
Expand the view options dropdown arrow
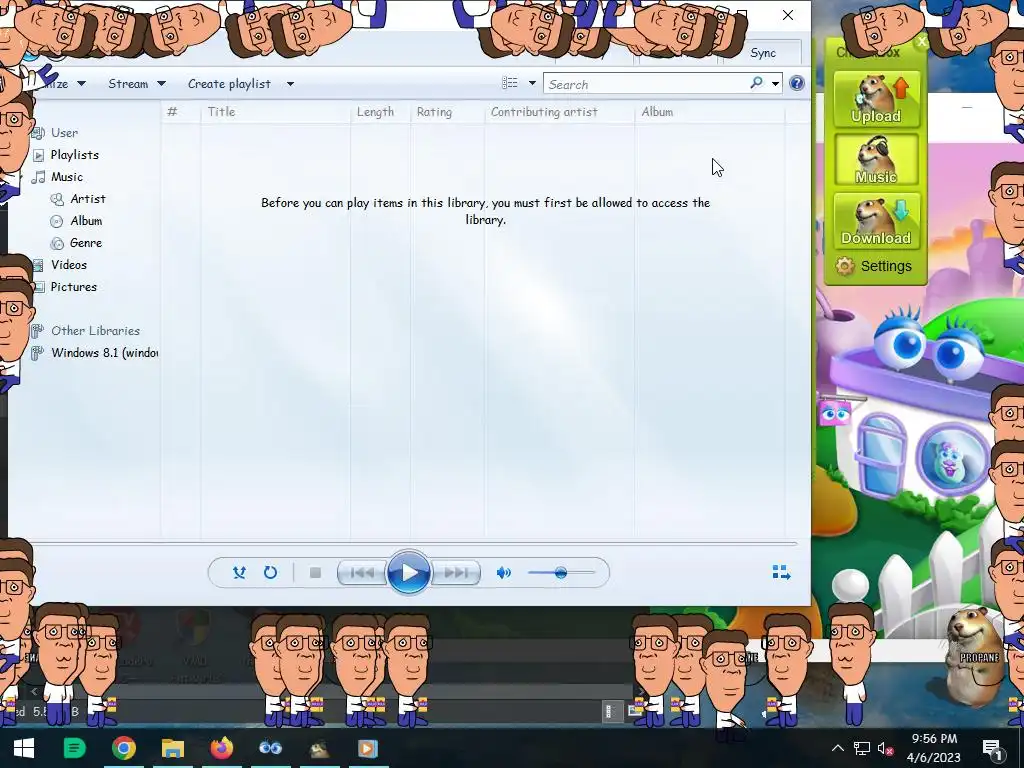click(x=532, y=83)
